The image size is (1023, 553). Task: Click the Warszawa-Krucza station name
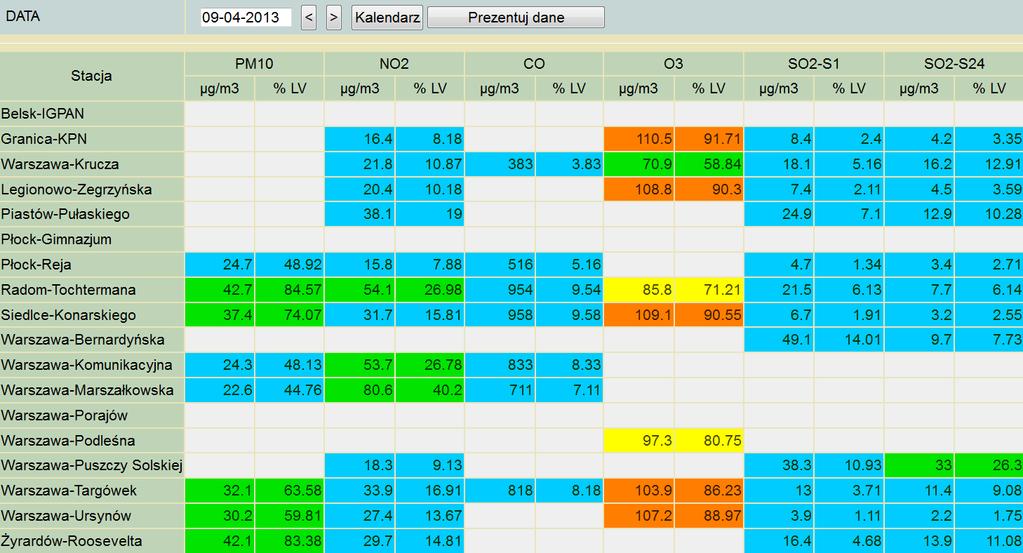click(60, 164)
